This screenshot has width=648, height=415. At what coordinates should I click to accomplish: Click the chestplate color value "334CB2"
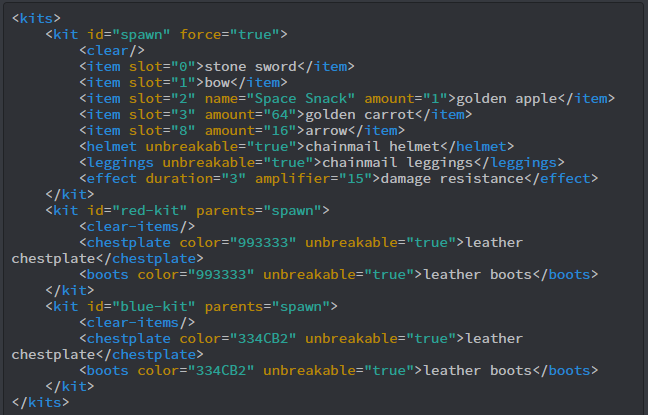[x=263, y=339]
